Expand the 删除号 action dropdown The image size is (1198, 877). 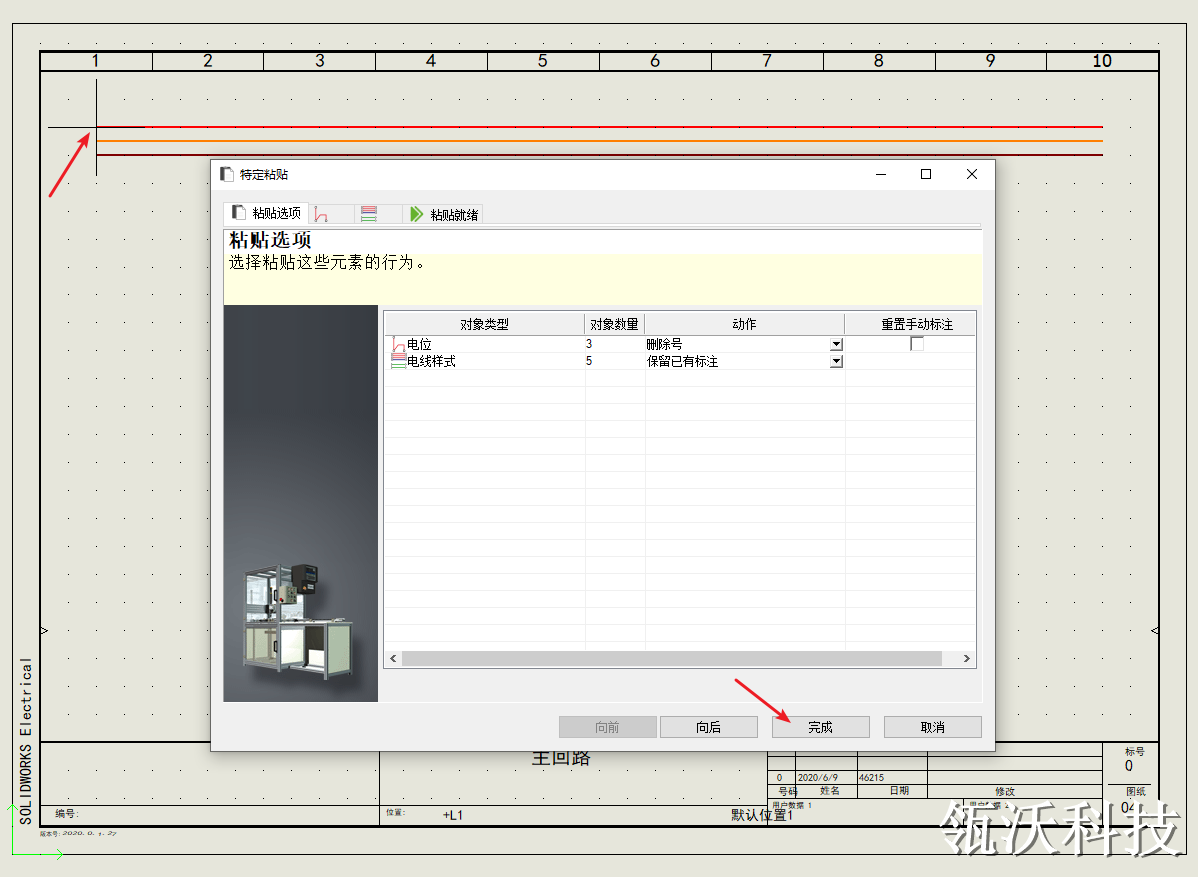tap(836, 344)
